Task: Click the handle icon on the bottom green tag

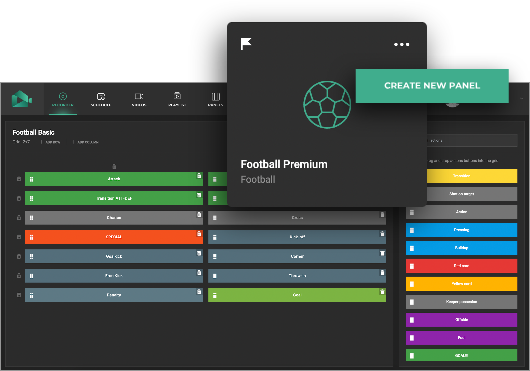Action: tap(412, 355)
